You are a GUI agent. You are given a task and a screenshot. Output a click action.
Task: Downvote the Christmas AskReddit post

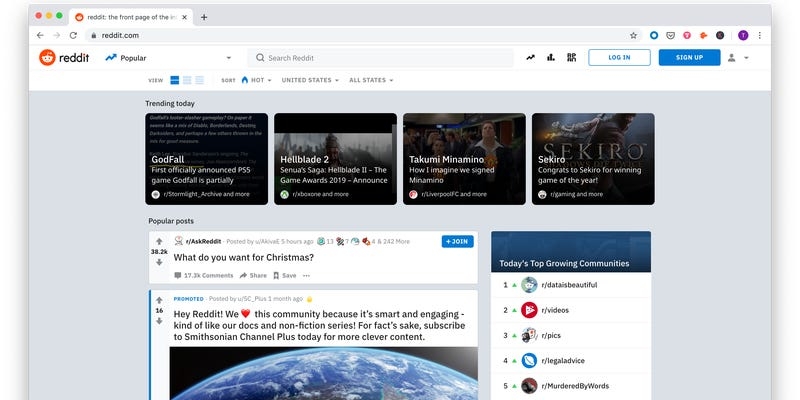click(x=159, y=262)
